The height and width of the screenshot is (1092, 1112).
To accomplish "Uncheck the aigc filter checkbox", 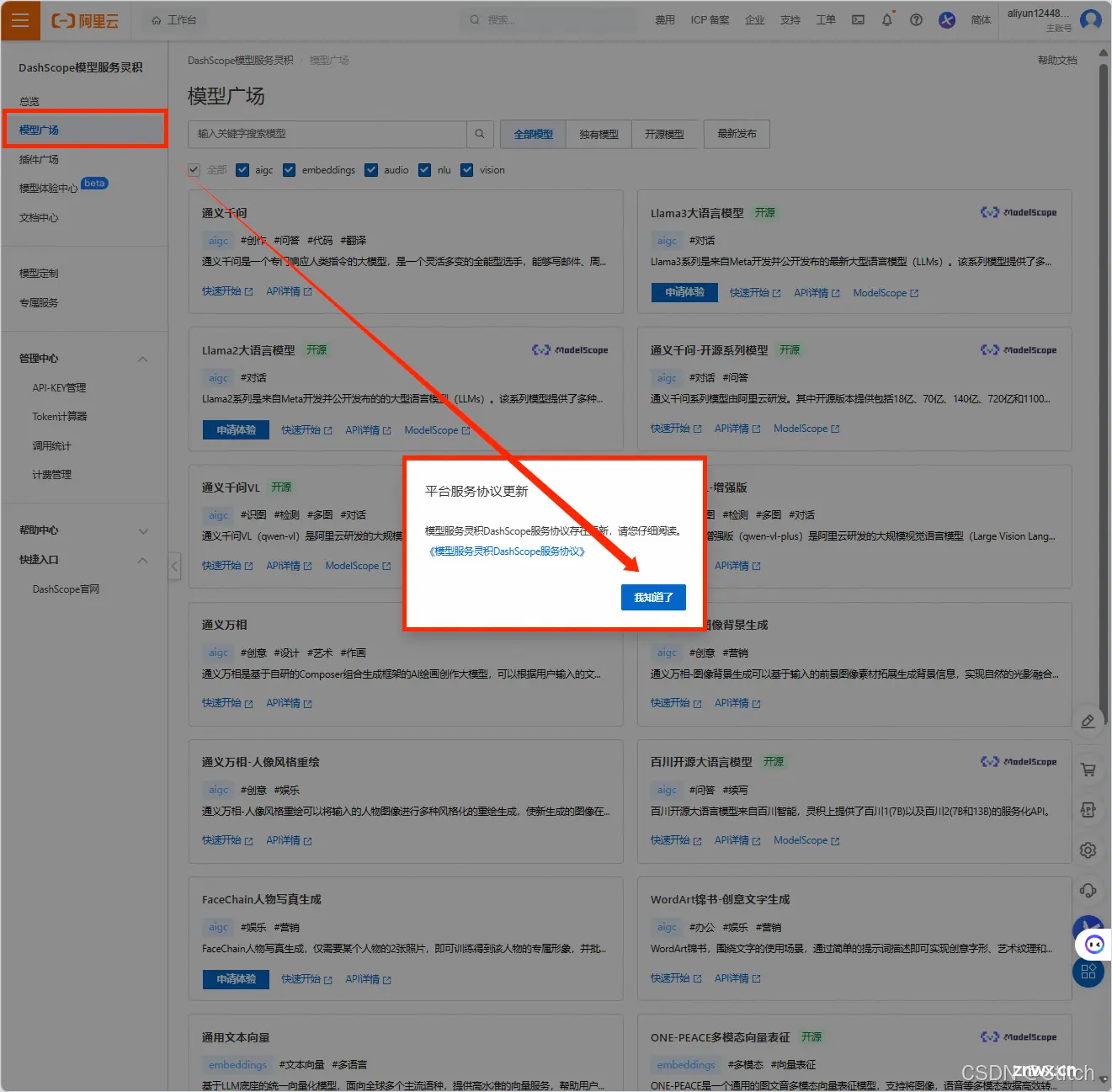I will [242, 170].
